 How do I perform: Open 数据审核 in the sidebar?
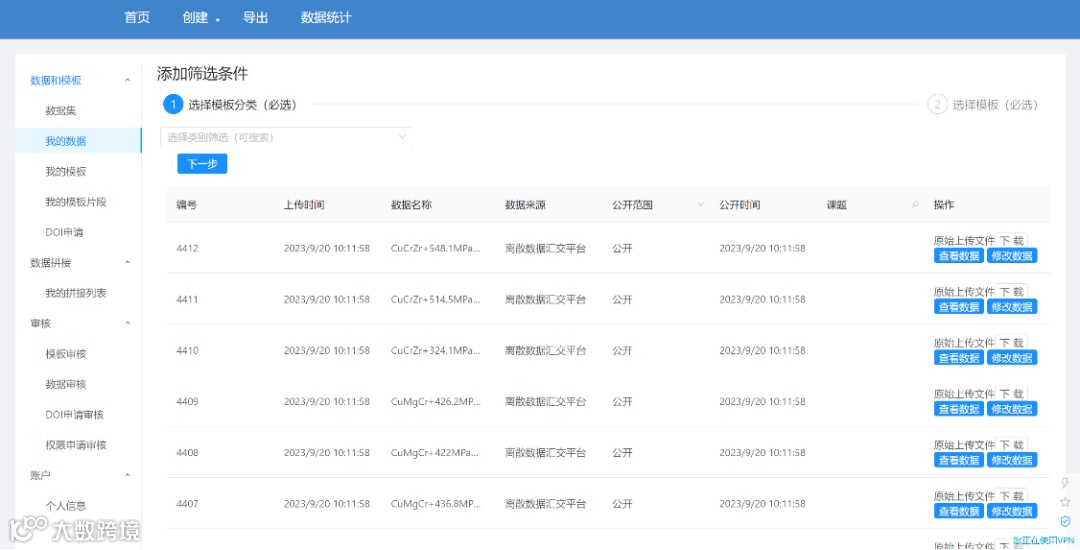(66, 384)
